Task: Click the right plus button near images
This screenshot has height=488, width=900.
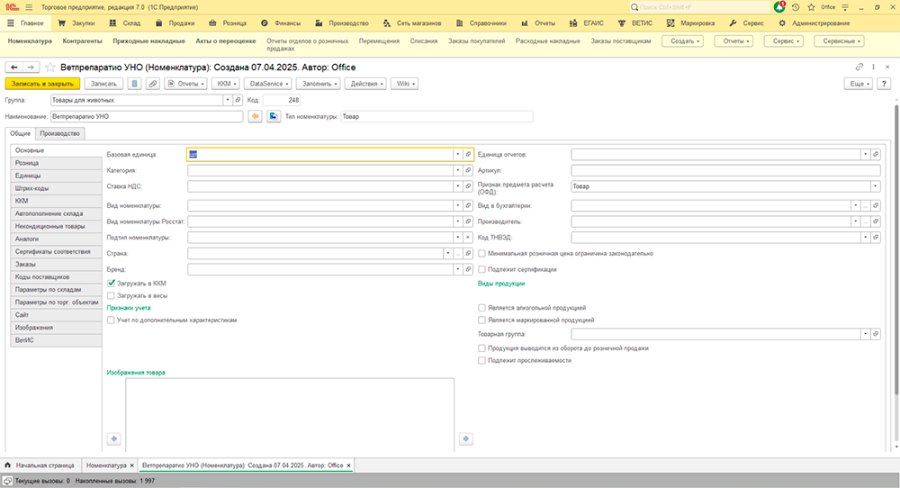Action: (x=465, y=439)
